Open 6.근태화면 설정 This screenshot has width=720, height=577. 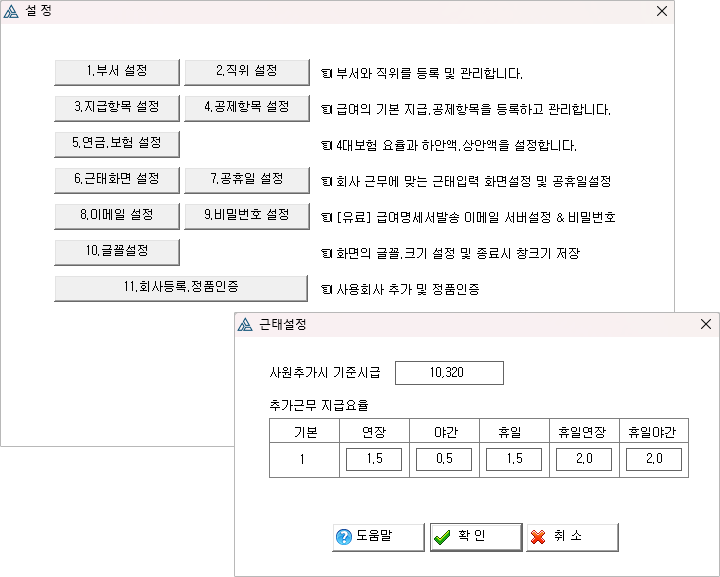pos(117,180)
